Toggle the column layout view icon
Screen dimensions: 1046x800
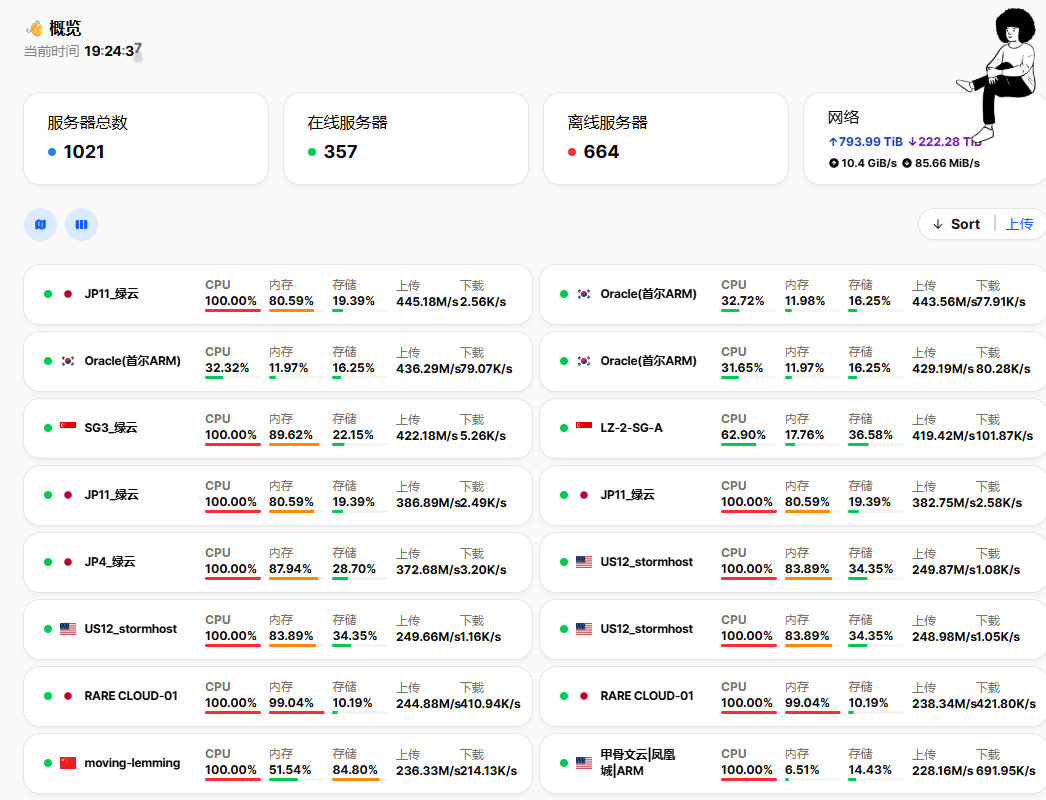coord(81,225)
